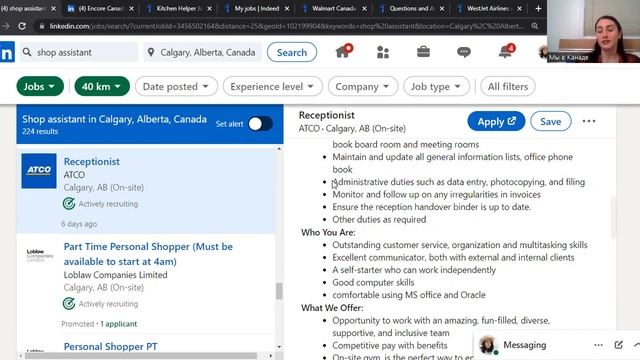Click job list scroll up arrow
The height and width of the screenshot is (360, 640).
coord(279,149)
